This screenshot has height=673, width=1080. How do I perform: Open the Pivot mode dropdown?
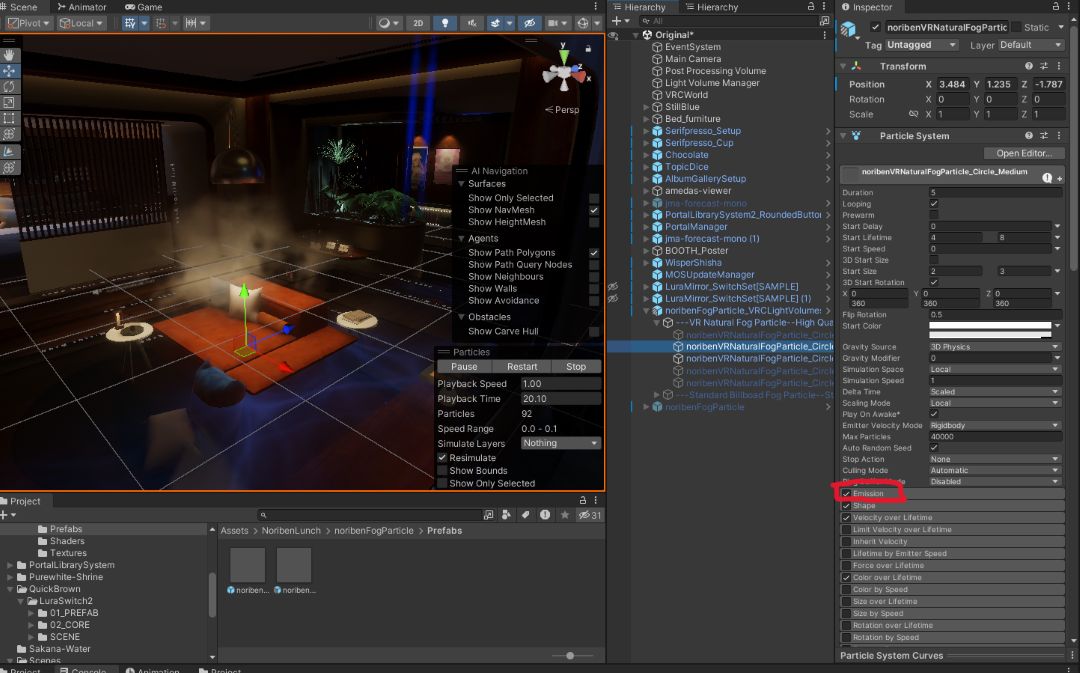coord(28,23)
